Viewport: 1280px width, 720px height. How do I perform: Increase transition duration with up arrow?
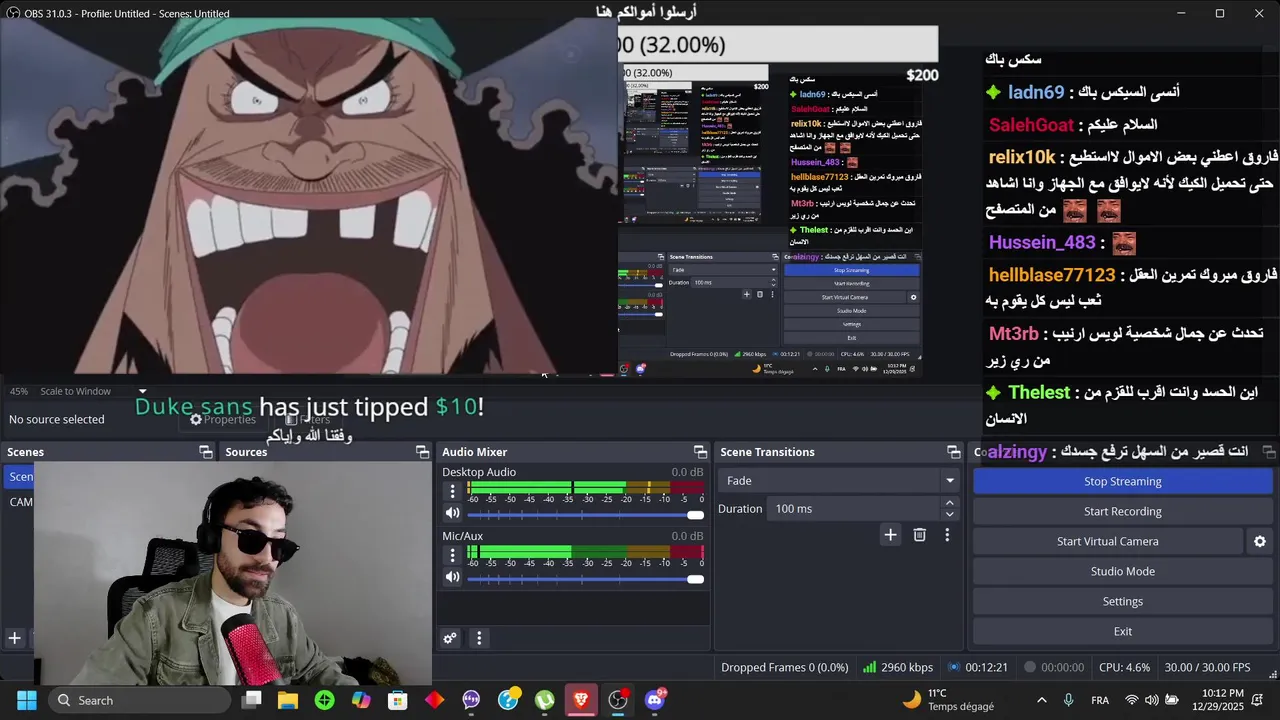(x=949, y=503)
